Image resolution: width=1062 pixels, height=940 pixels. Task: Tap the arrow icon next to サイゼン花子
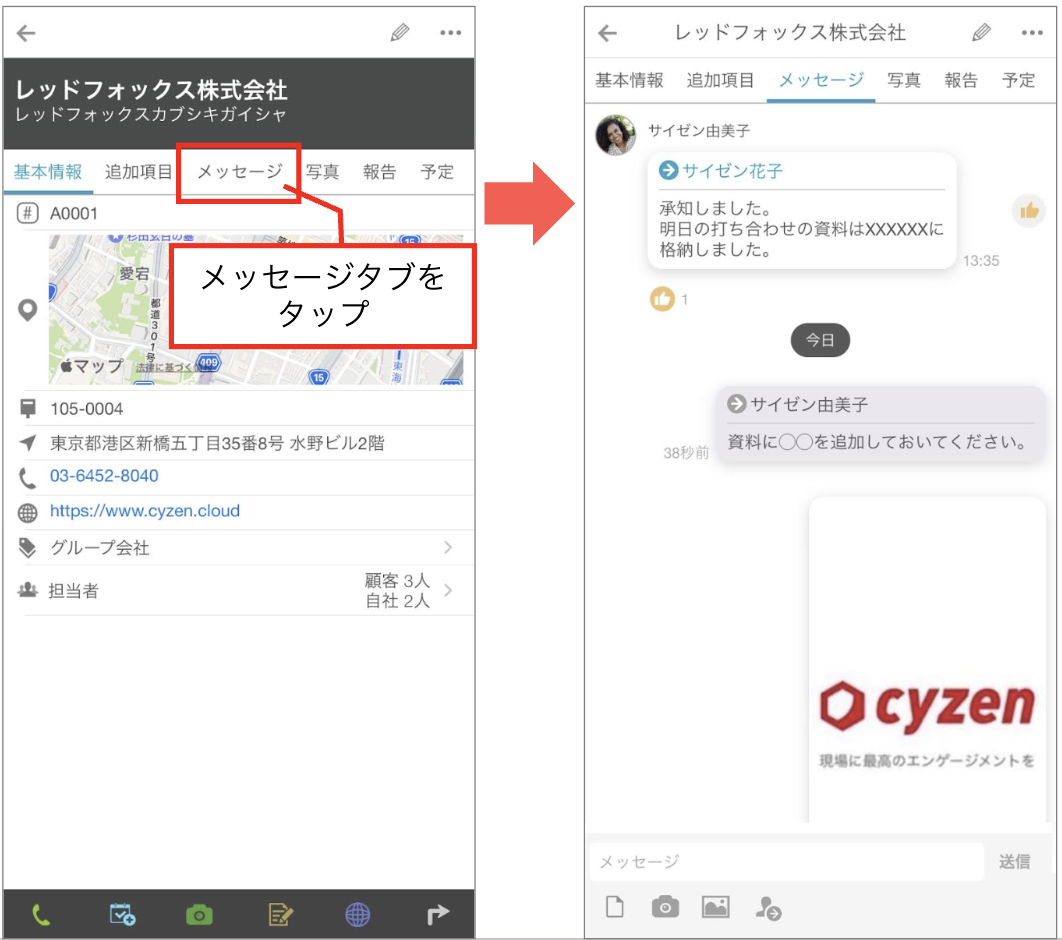pos(668,170)
